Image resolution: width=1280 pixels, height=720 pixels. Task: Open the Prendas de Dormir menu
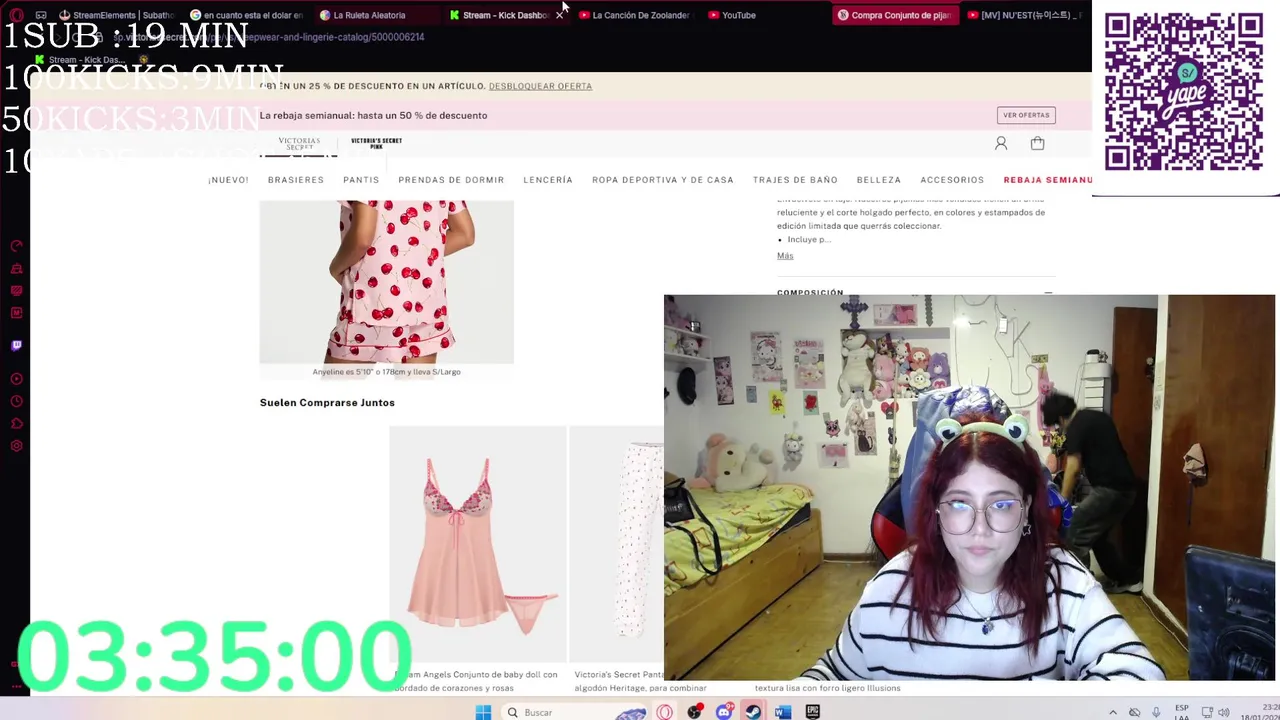click(x=451, y=180)
